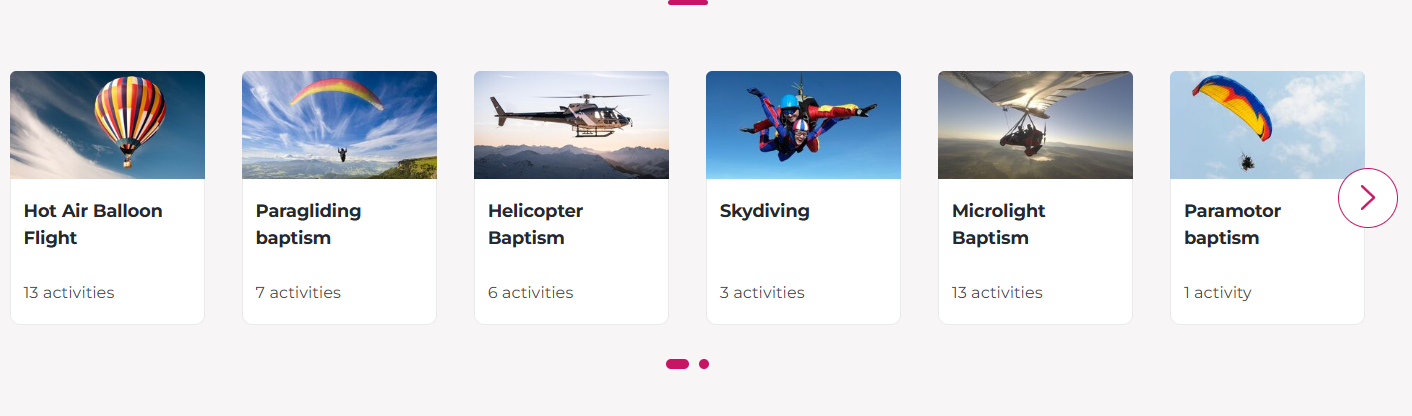This screenshot has width=1412, height=416.
Task: Open the hot air balloon photo
Action: coord(107,125)
